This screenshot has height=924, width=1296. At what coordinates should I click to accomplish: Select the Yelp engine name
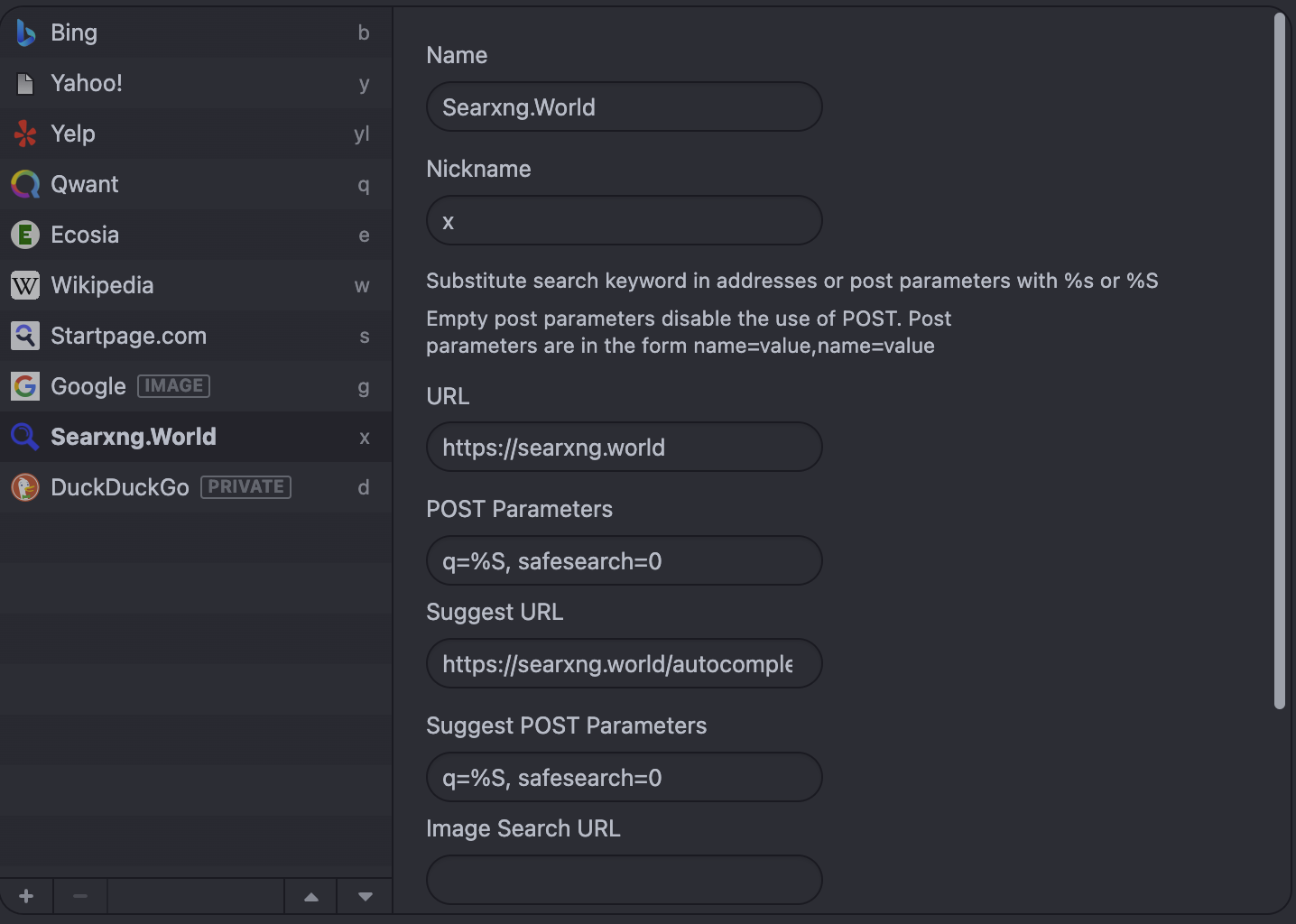[x=73, y=134]
